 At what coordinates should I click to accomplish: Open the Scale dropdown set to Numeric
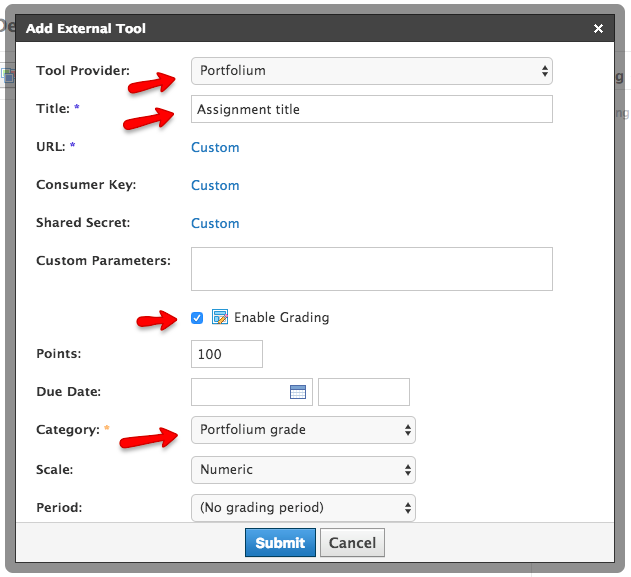303,470
